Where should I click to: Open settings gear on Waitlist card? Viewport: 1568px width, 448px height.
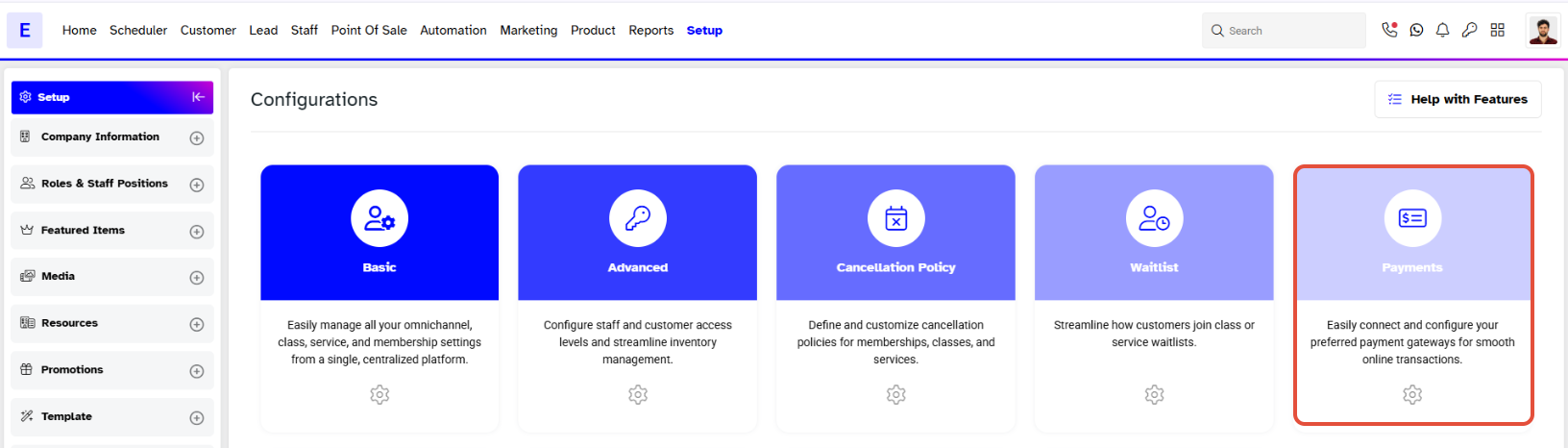(1154, 394)
